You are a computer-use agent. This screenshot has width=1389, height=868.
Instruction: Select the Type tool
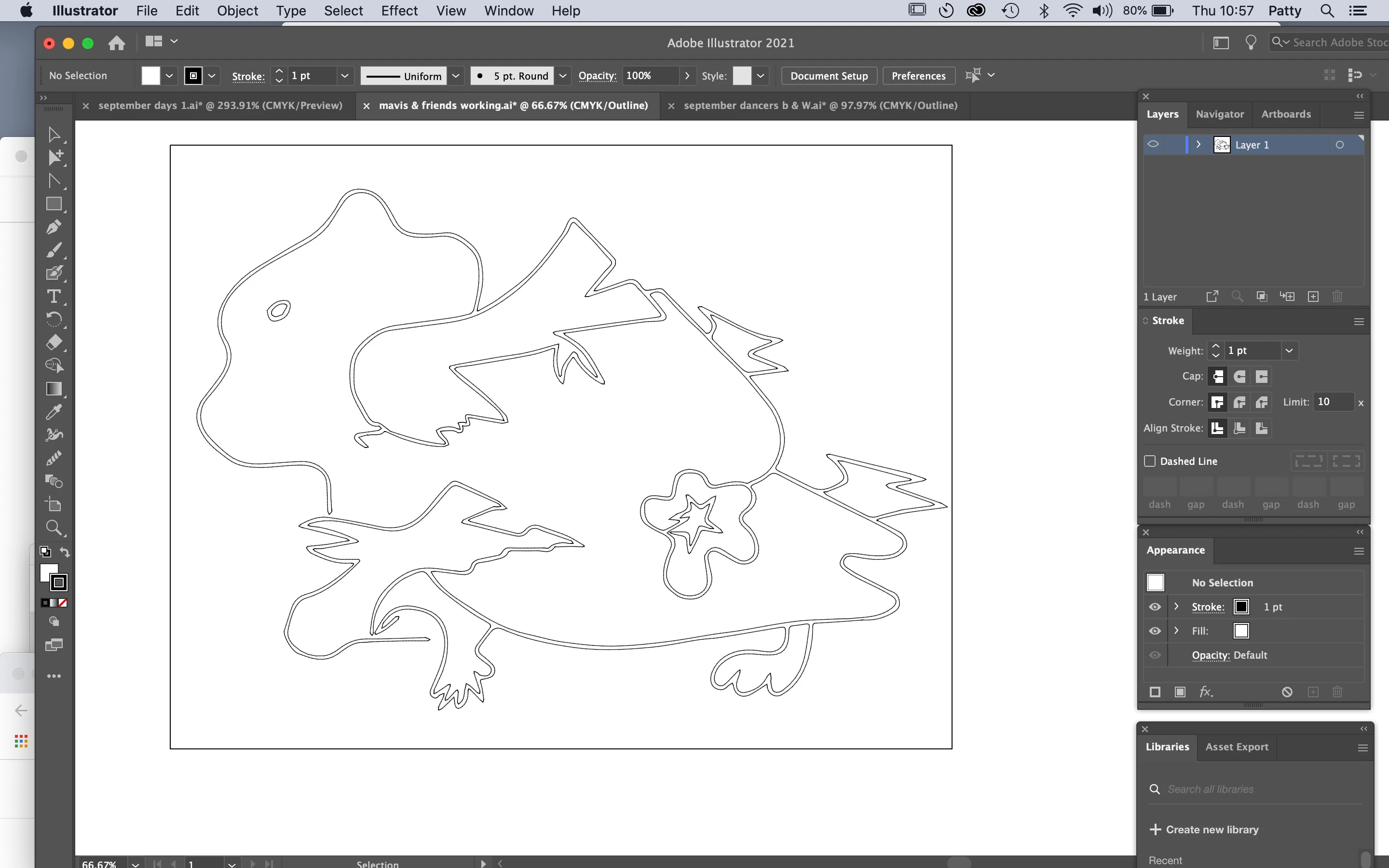(x=54, y=296)
